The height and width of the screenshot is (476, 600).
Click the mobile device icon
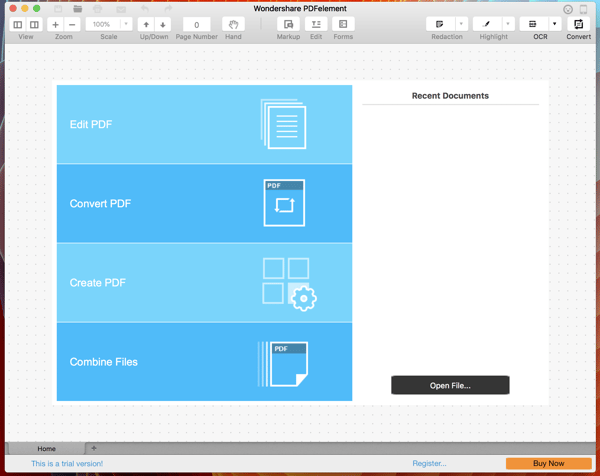(x=584, y=10)
